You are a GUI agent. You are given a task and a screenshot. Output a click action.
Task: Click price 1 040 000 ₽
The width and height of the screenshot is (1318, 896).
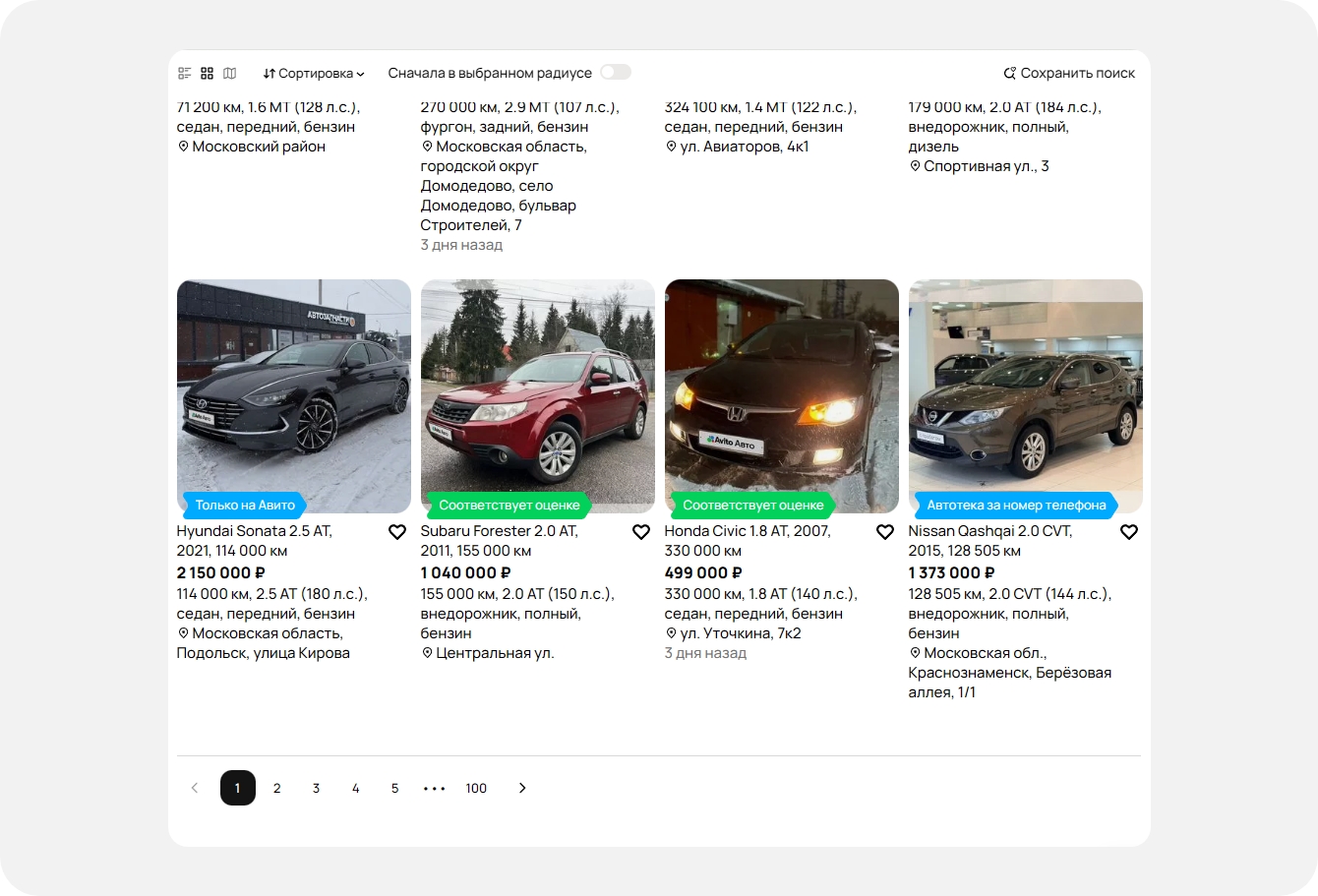point(466,572)
